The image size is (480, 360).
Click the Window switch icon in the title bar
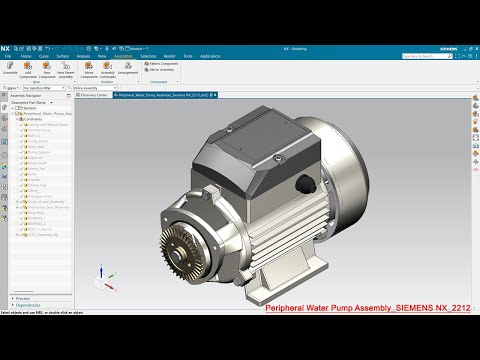pos(122,49)
